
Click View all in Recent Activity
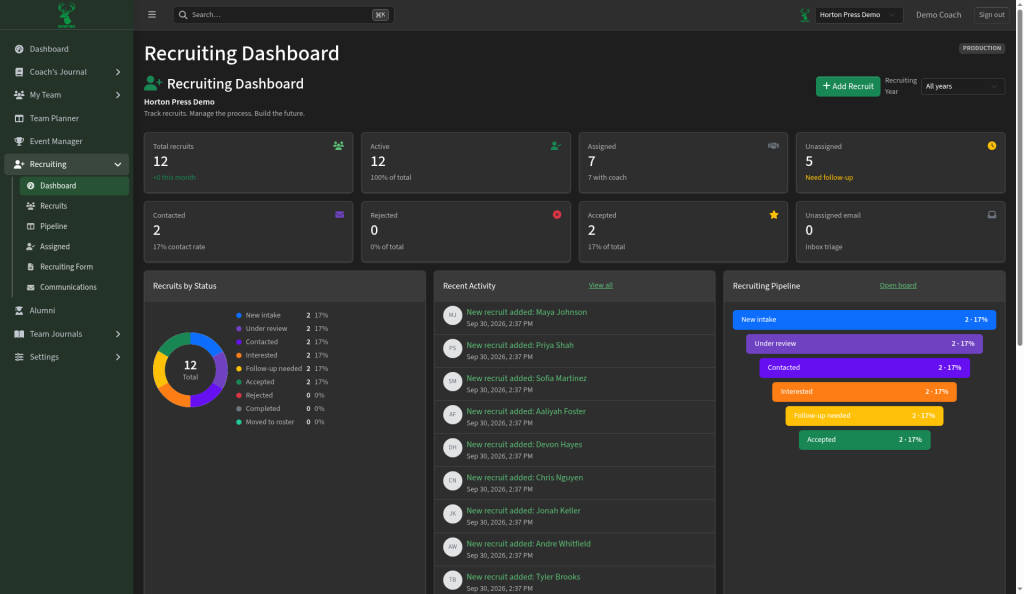(x=600, y=285)
